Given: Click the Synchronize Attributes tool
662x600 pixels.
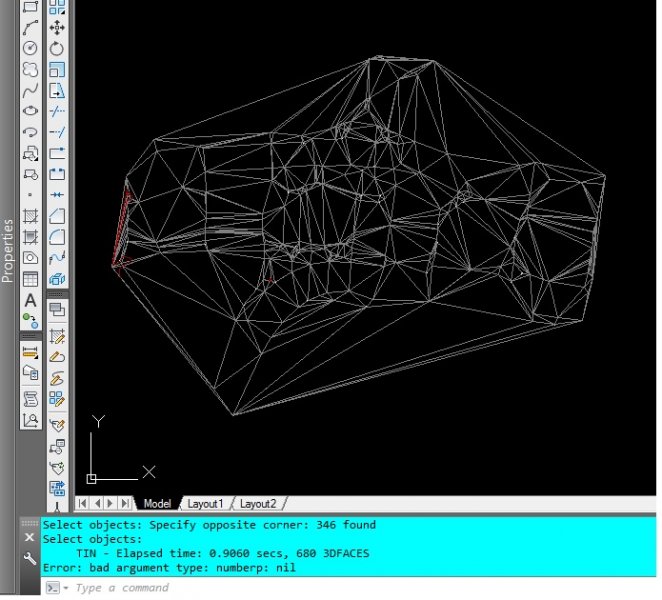Looking at the screenshot, I should tap(57, 467).
